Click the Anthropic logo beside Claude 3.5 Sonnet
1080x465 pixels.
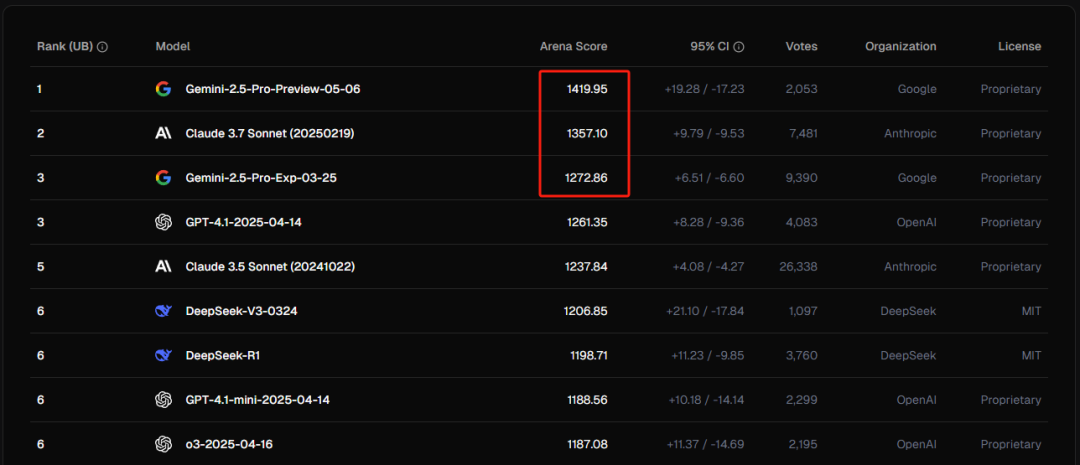click(x=163, y=267)
